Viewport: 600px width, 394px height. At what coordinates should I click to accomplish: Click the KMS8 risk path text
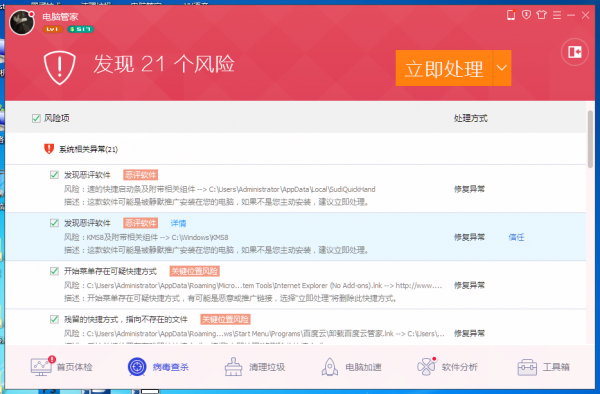(146, 238)
